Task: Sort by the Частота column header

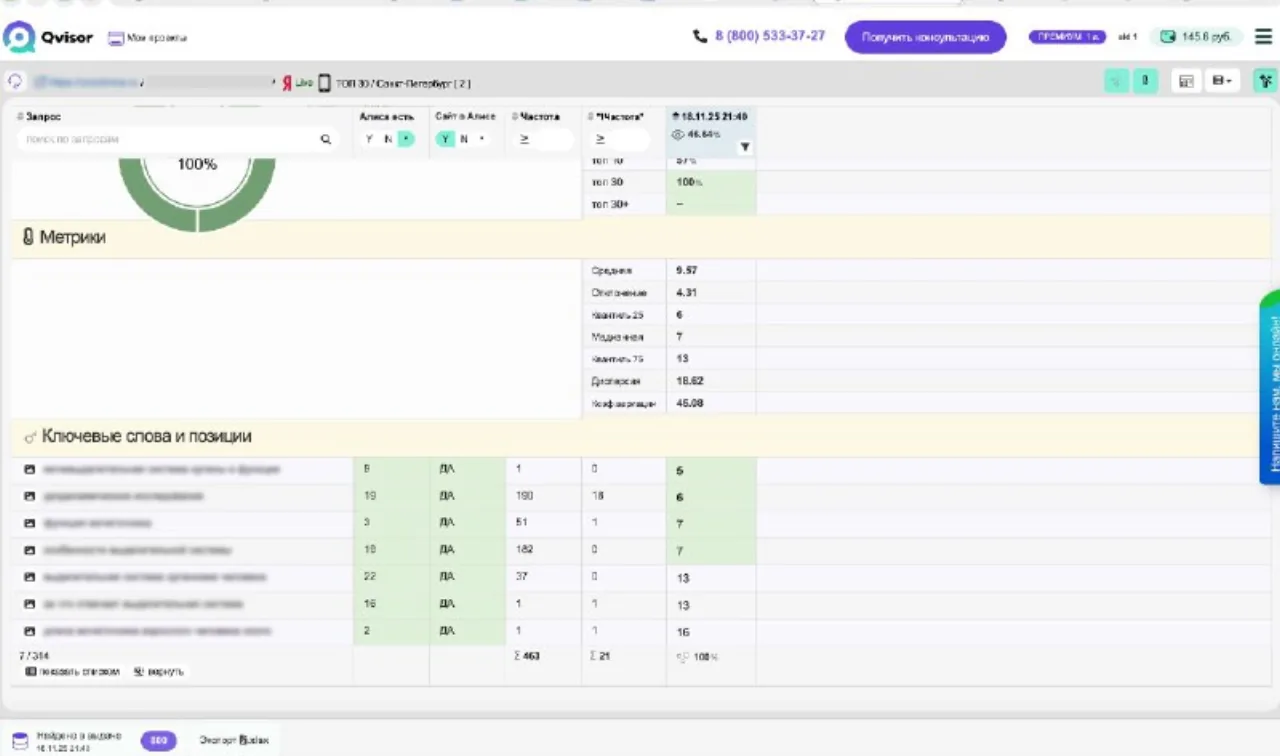Action: [x=536, y=117]
